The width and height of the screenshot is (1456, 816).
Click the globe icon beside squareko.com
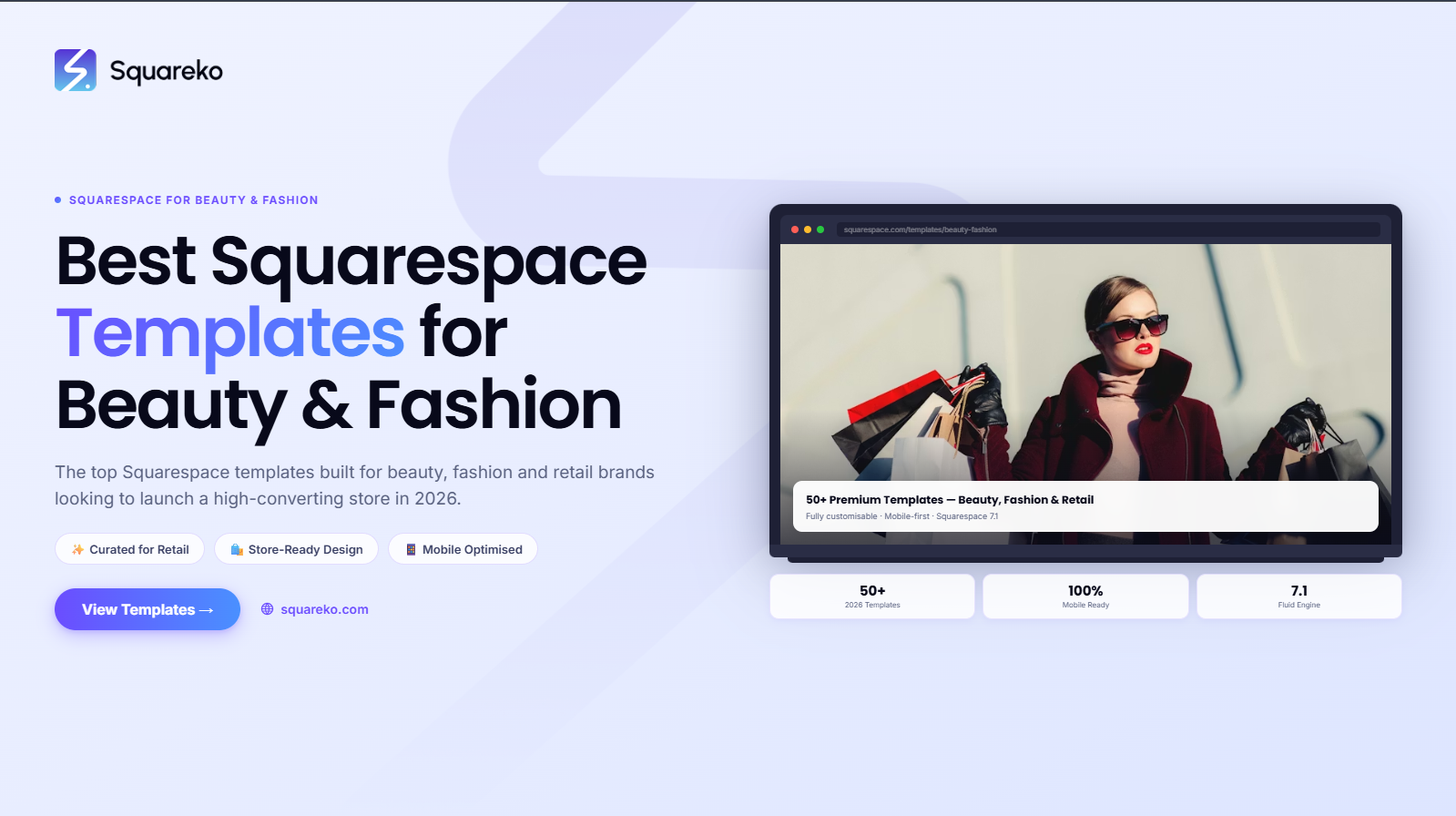pyautogui.click(x=268, y=609)
